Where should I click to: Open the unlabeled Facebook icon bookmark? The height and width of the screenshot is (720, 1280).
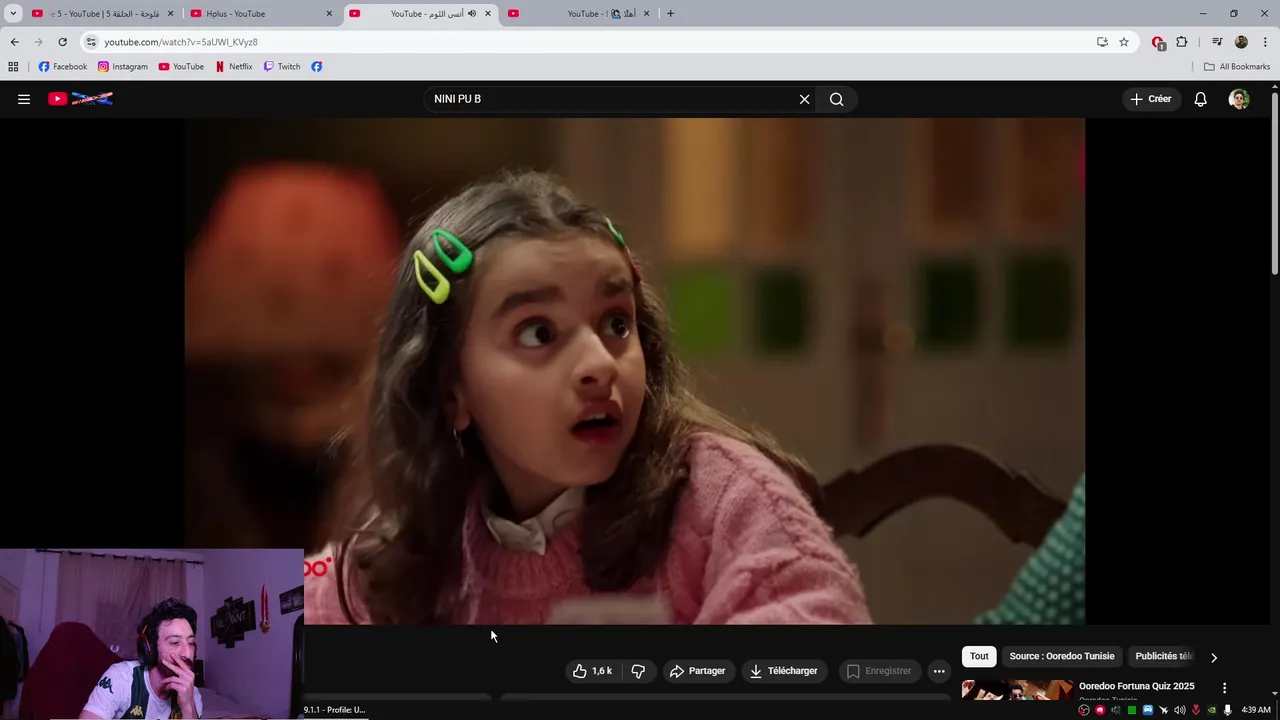point(316,67)
